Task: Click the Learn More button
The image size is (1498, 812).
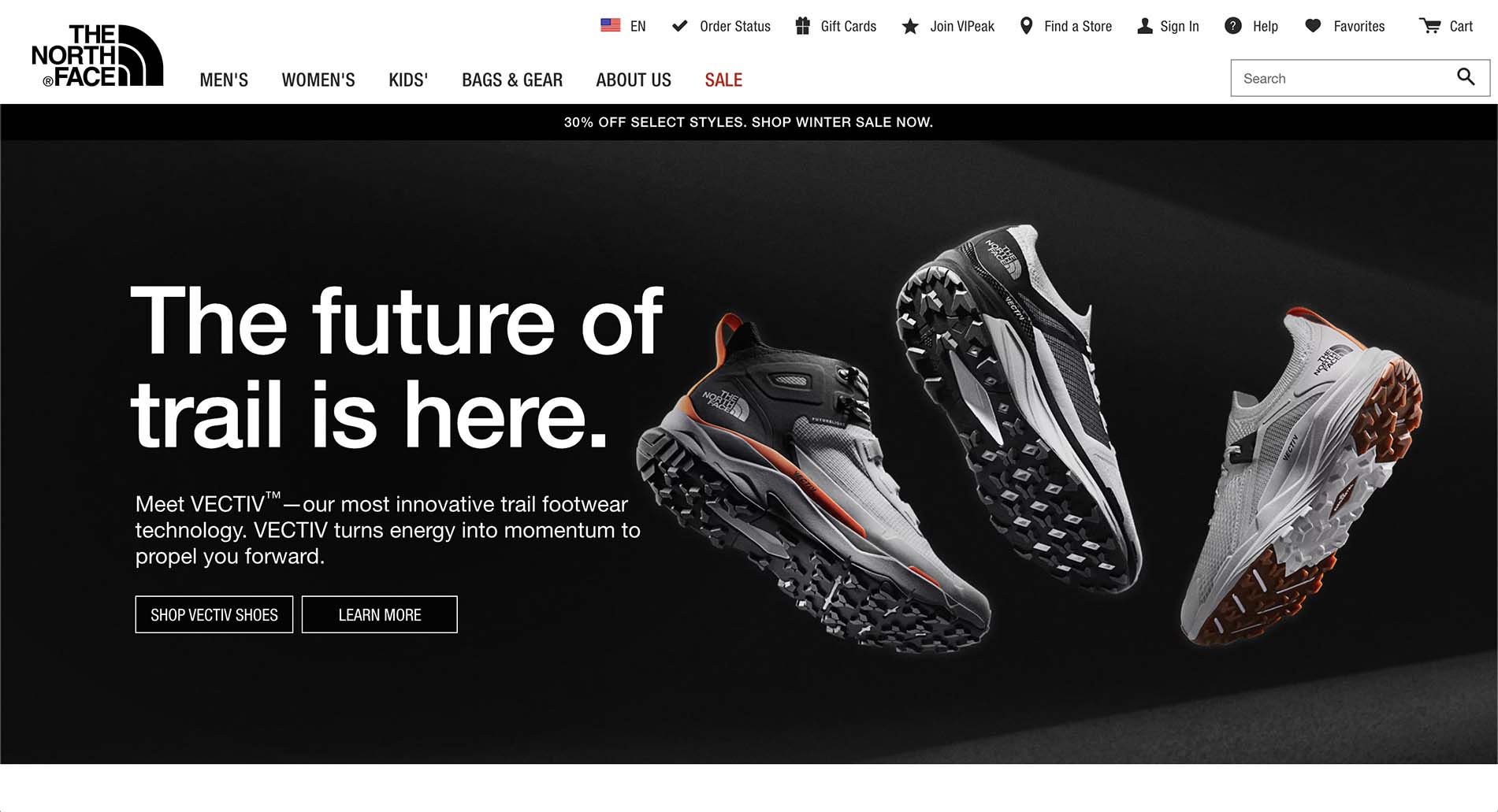Action: point(380,614)
